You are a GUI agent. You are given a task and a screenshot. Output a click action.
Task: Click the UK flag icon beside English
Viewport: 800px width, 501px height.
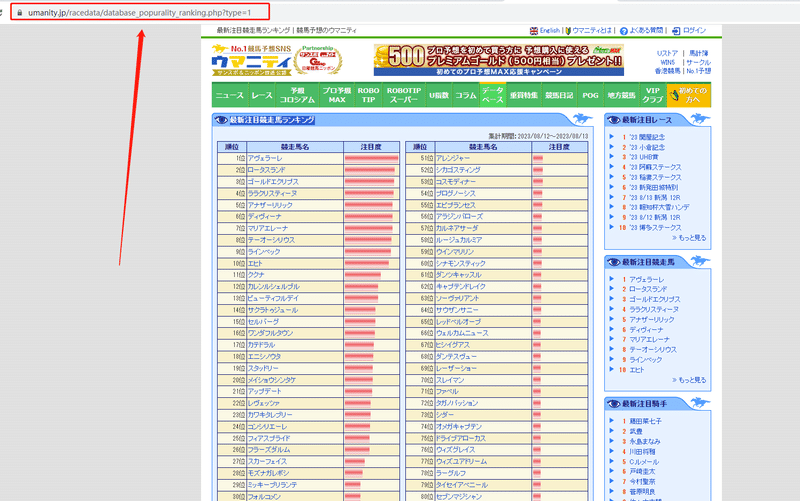[x=534, y=31]
